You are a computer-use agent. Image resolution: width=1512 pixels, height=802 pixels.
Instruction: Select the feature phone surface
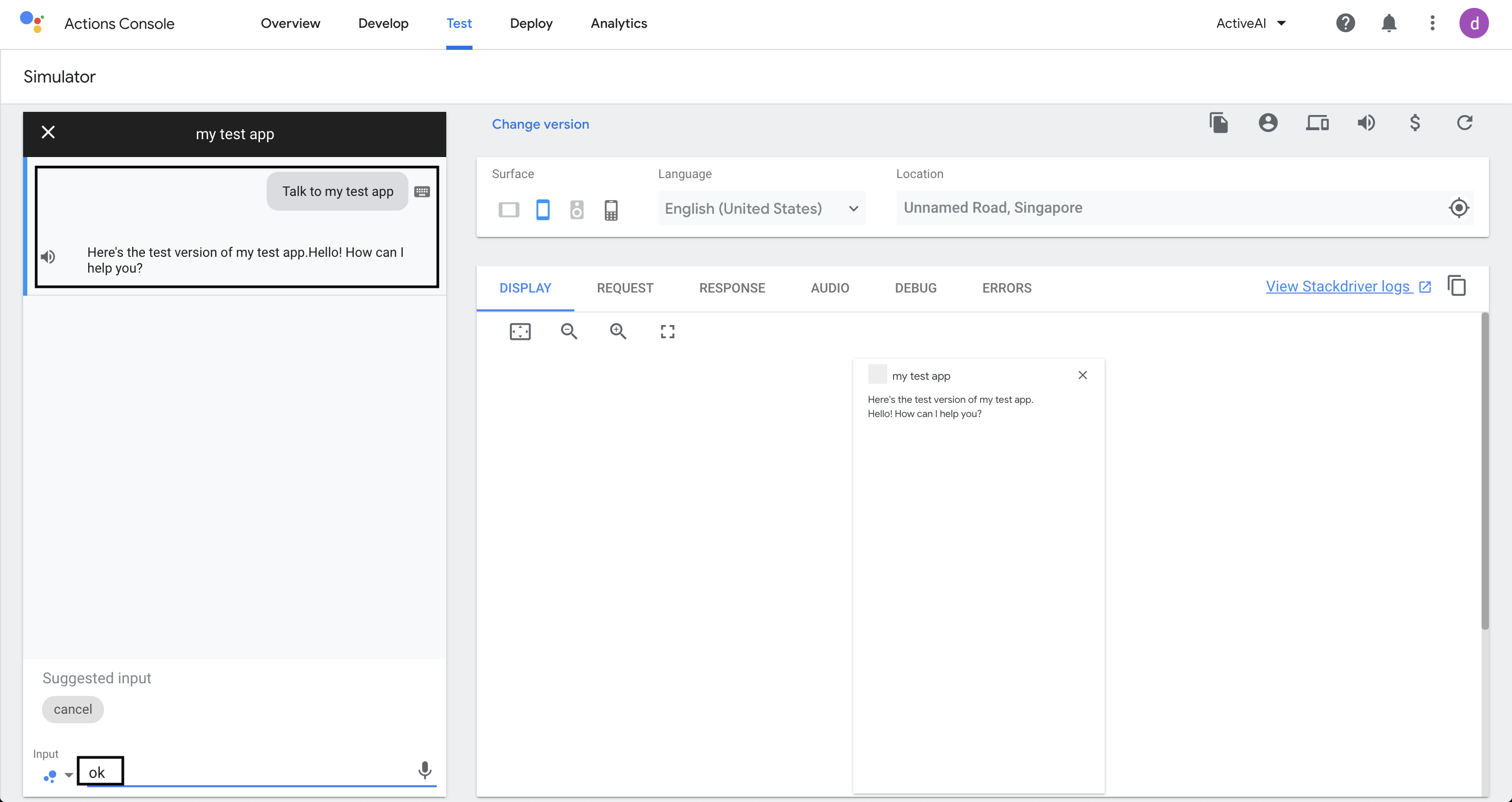pos(611,210)
